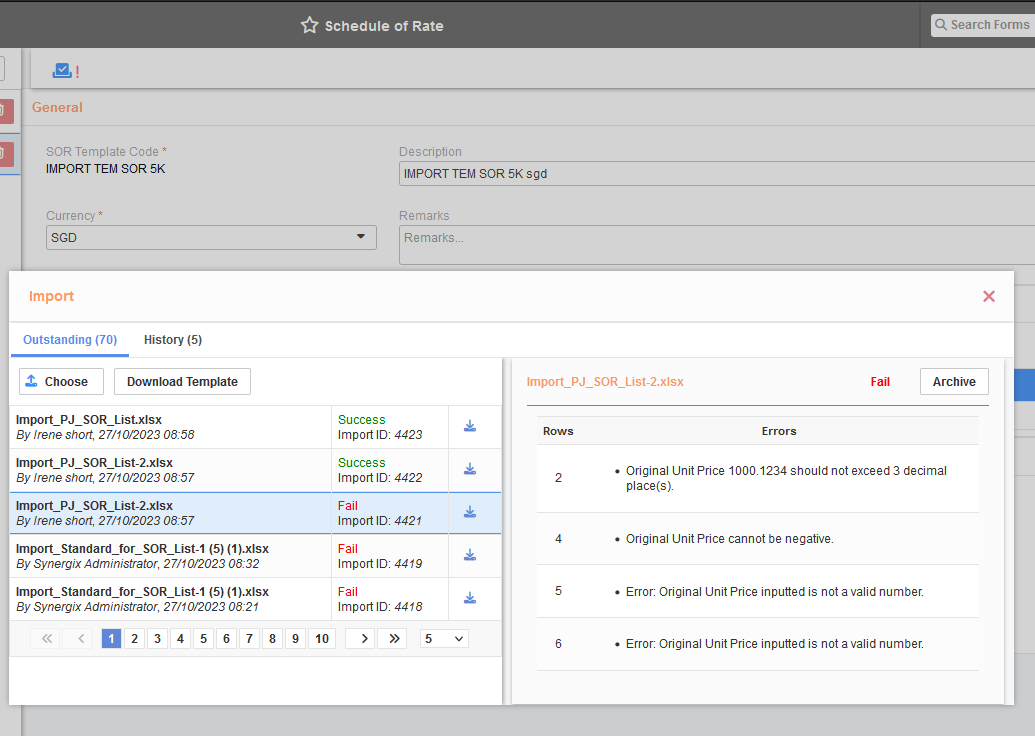Select the Outstanding tab
The height and width of the screenshot is (736, 1035).
point(69,339)
